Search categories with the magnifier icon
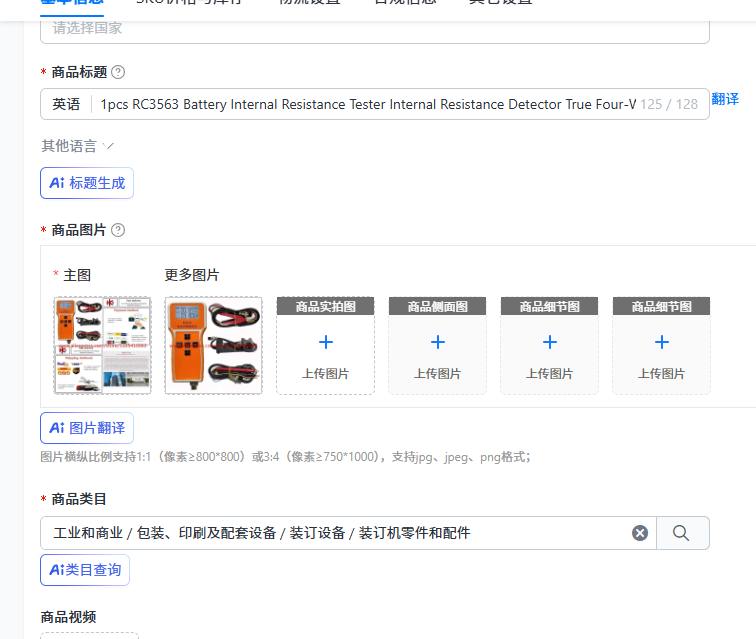Viewport: 756px width, 639px height. click(x=682, y=533)
